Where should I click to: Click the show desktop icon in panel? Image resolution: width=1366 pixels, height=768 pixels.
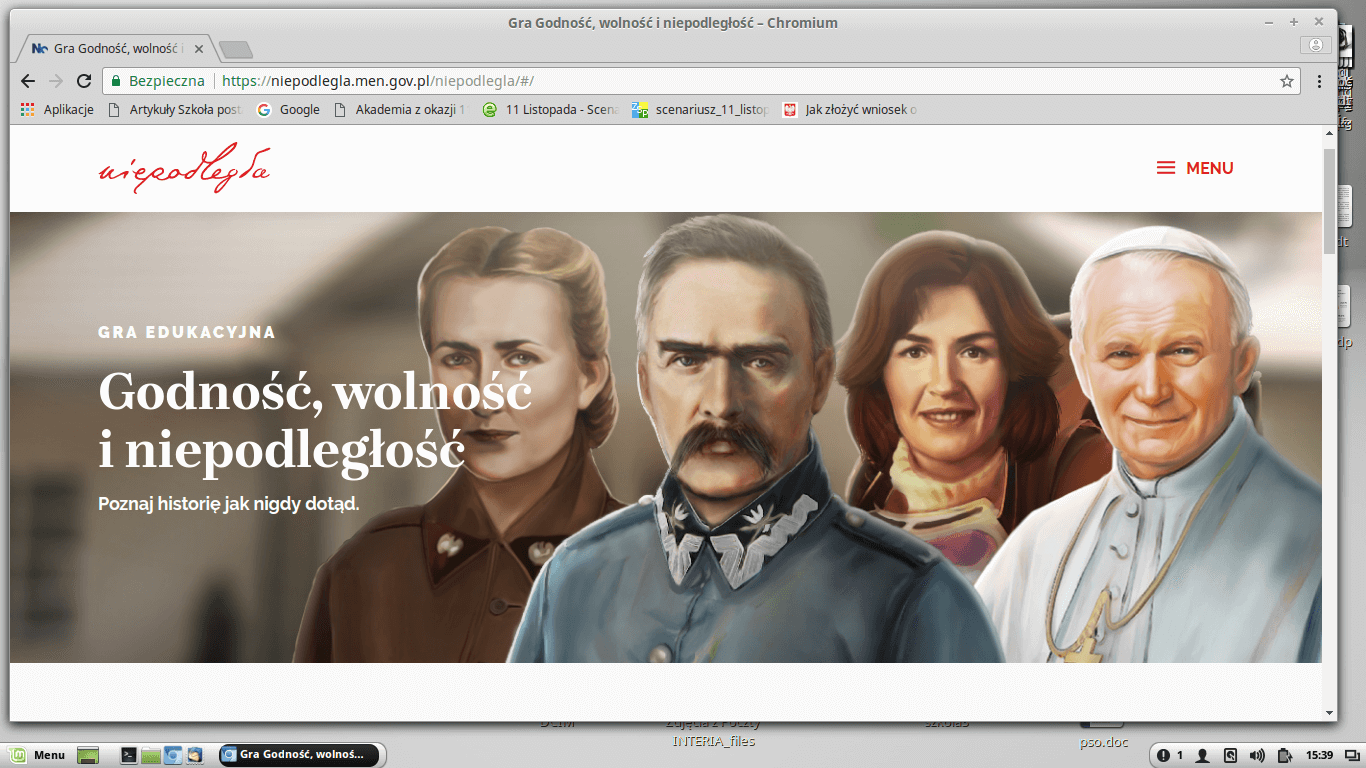[x=88, y=755]
